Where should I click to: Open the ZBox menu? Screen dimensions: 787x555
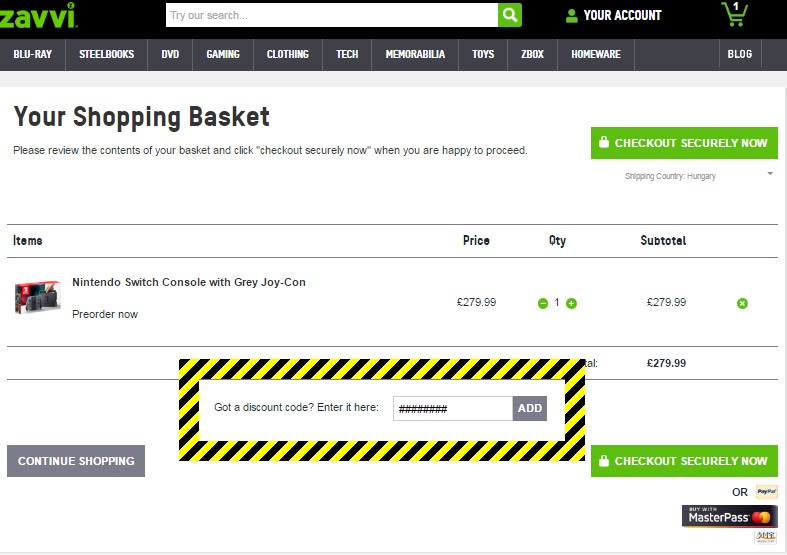point(533,54)
